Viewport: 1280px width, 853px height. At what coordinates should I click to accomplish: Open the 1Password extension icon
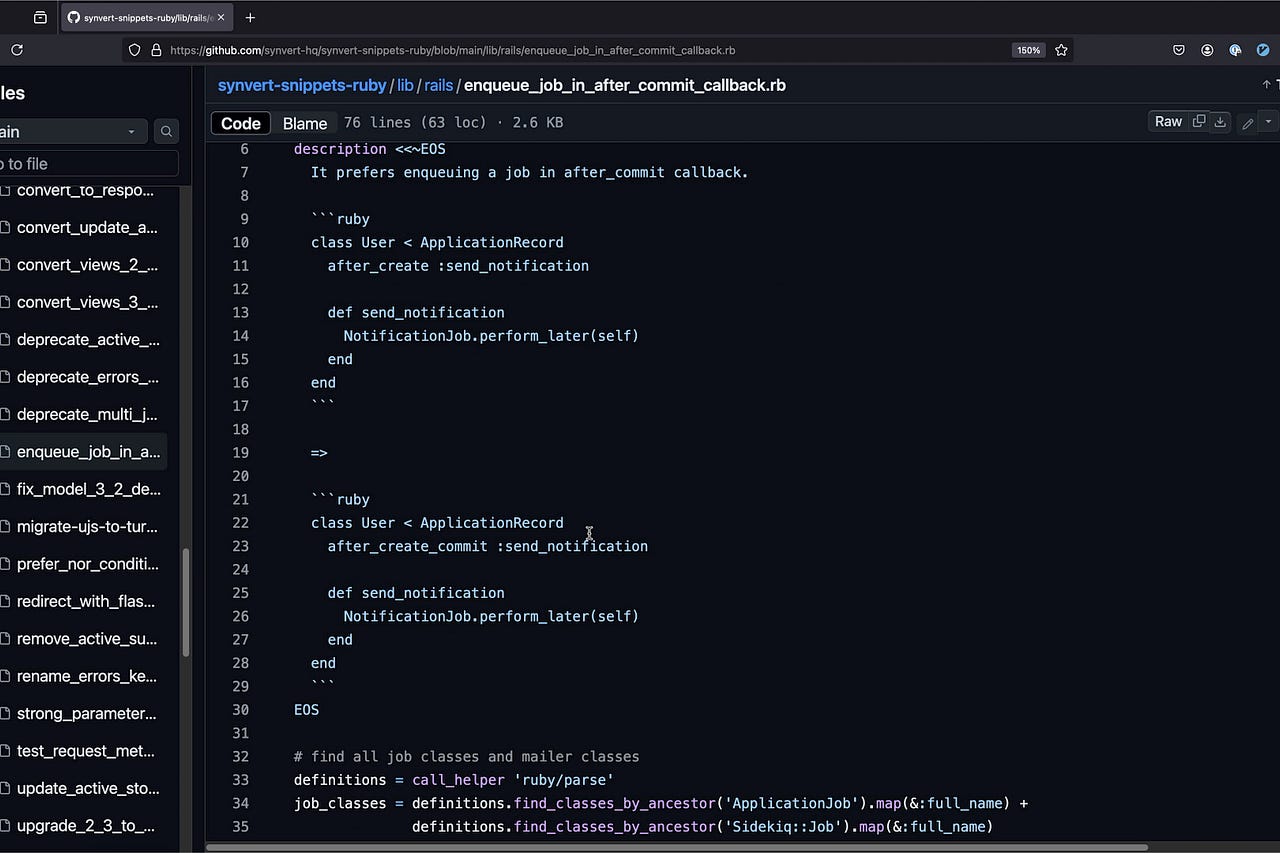click(1235, 50)
